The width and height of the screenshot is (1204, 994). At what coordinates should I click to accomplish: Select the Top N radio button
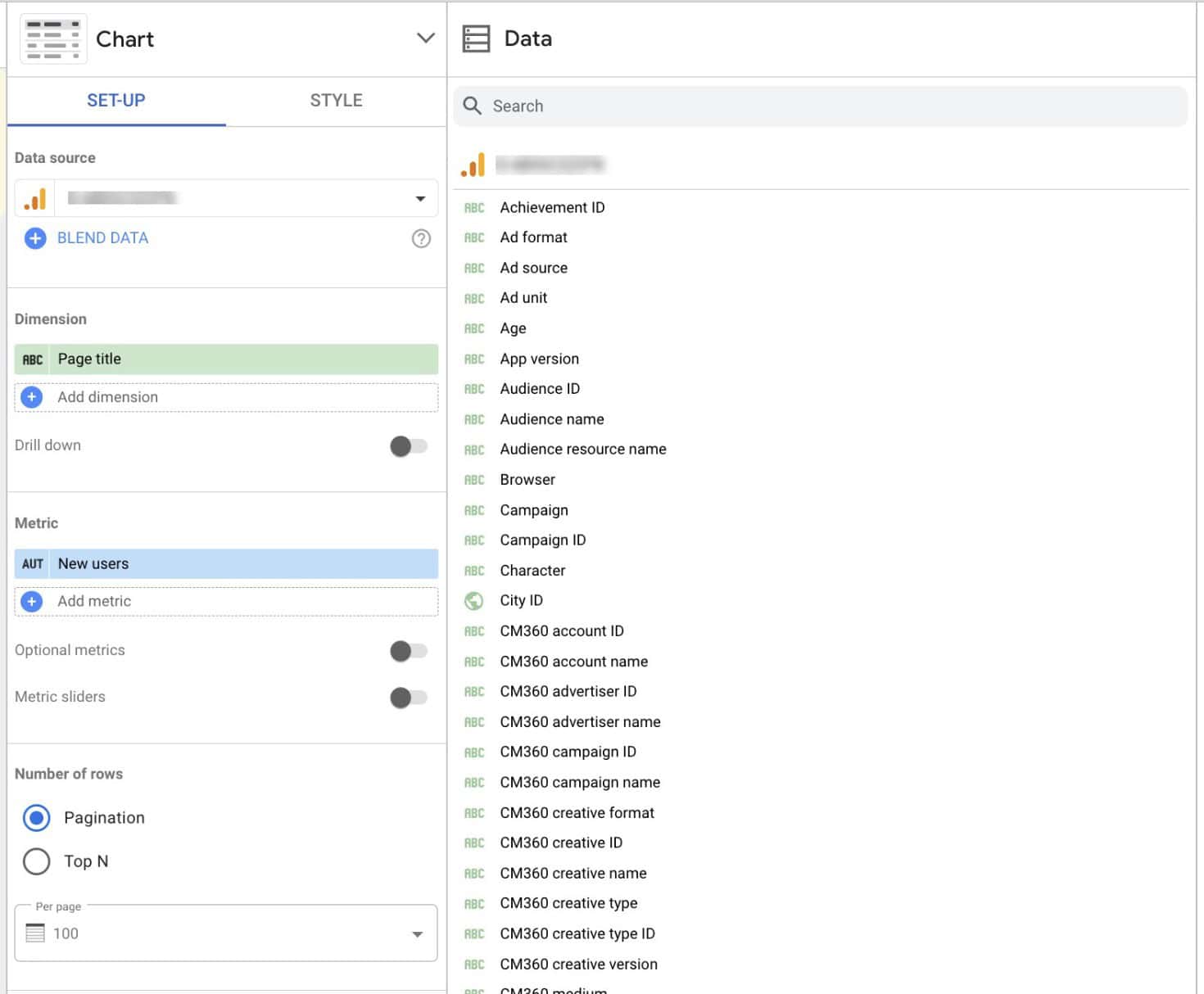click(37, 861)
